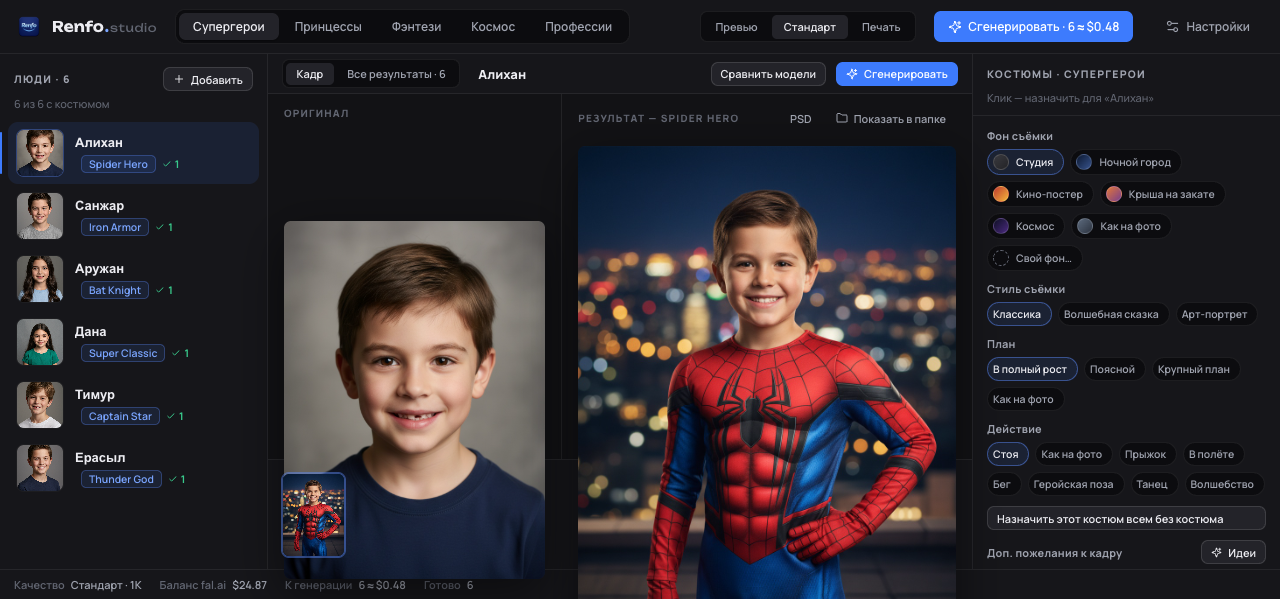Switch to the top Космос category tab

(x=493, y=27)
